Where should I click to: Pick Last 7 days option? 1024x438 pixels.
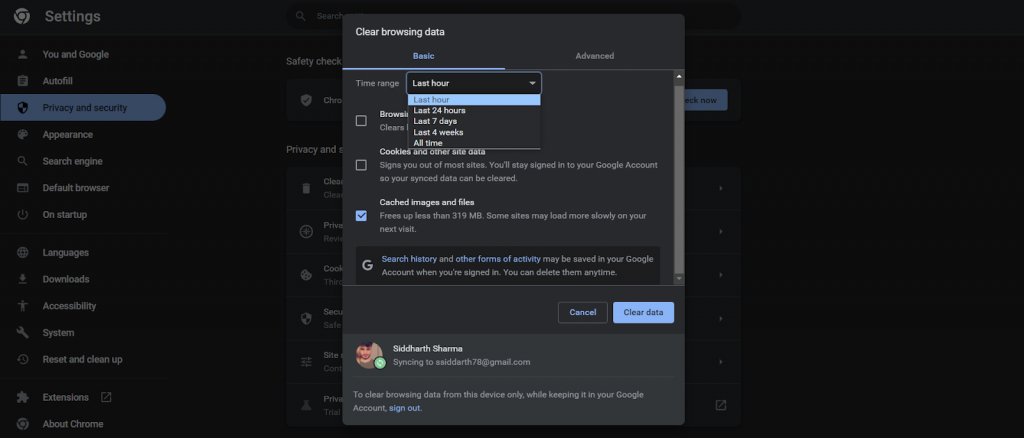[x=435, y=122]
